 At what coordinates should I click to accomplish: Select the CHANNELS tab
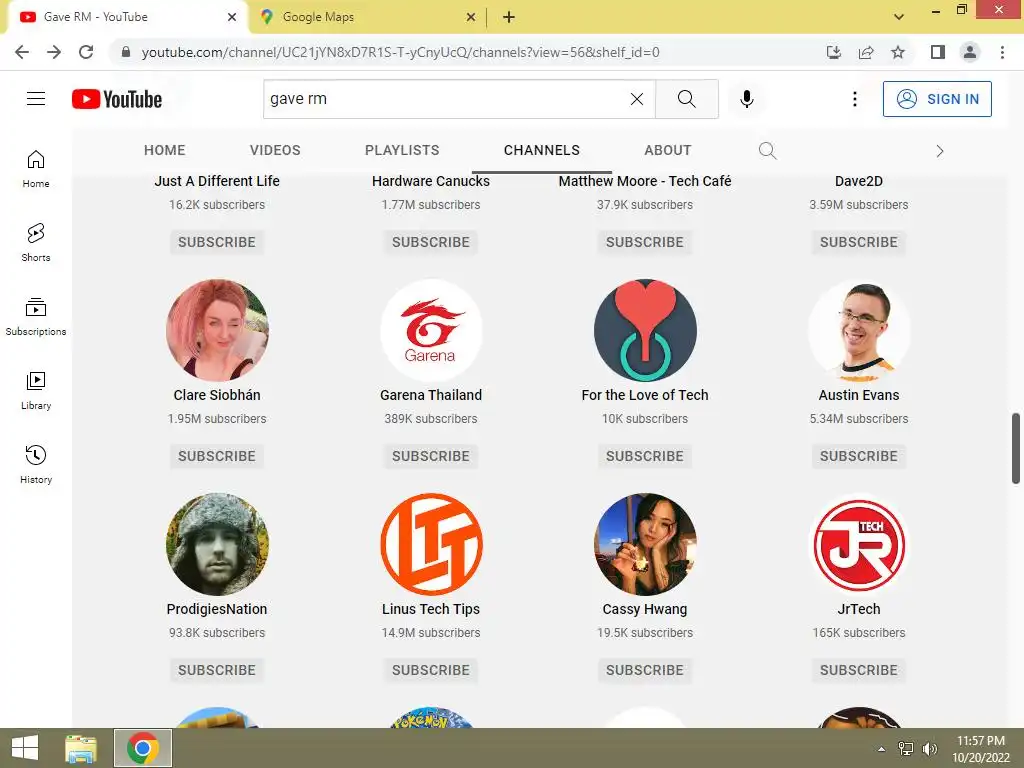click(x=541, y=150)
